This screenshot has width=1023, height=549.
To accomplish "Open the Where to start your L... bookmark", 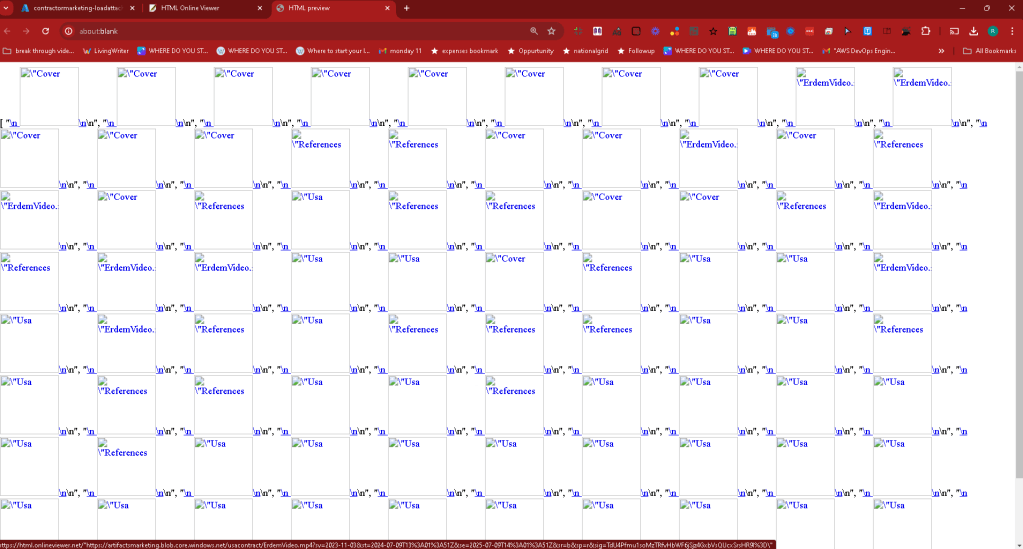I will coord(333,50).
